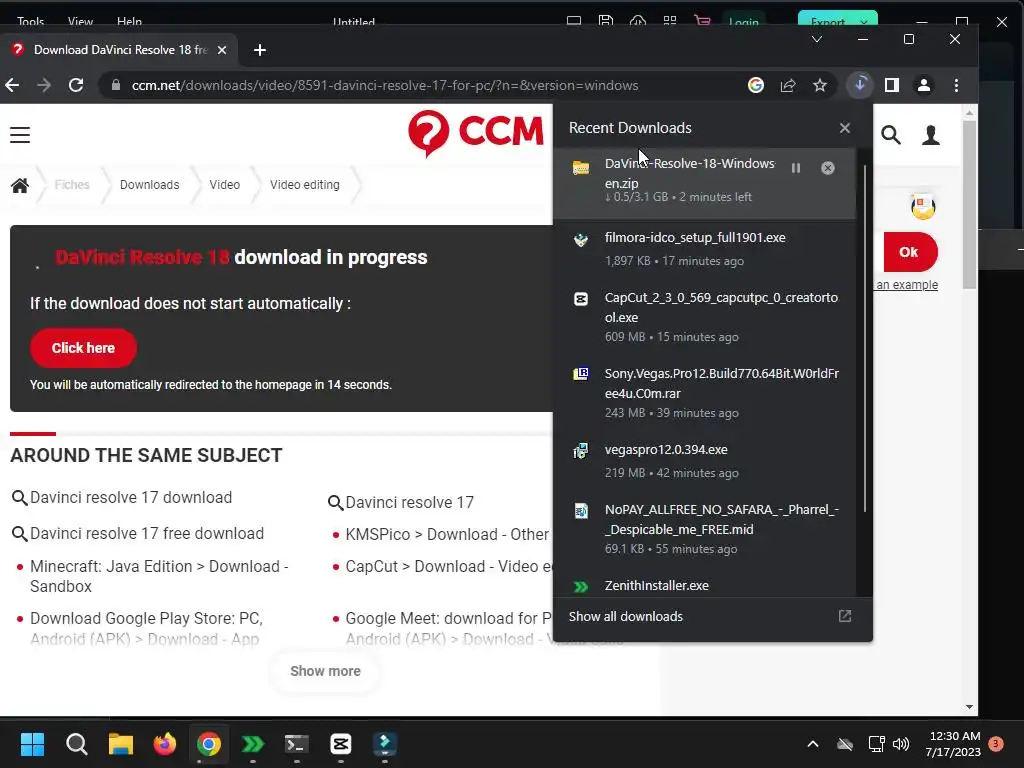Open a new browser tab
This screenshot has height=768, width=1024.
[x=259, y=50]
